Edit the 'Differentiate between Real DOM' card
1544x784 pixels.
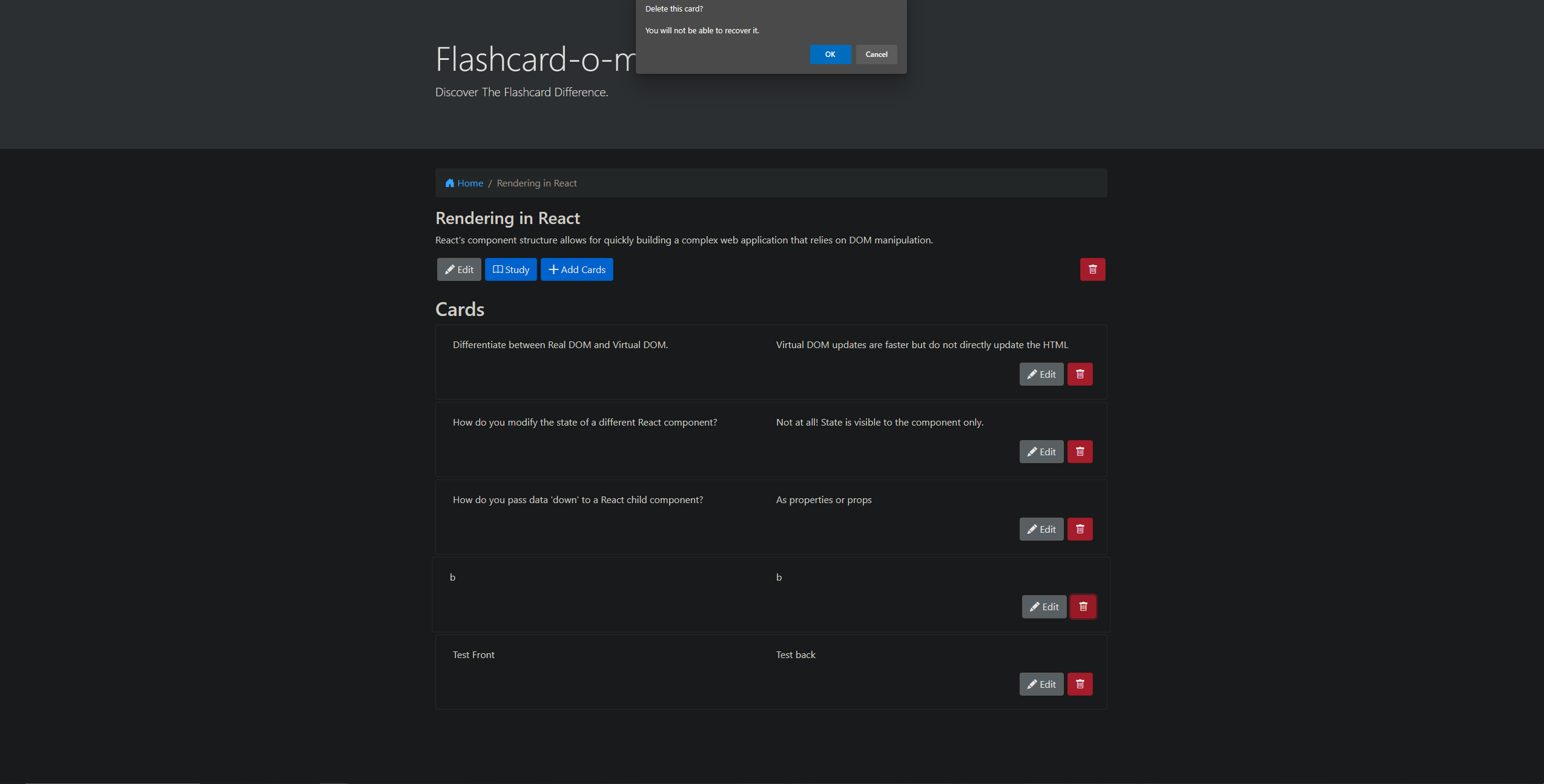[1041, 374]
